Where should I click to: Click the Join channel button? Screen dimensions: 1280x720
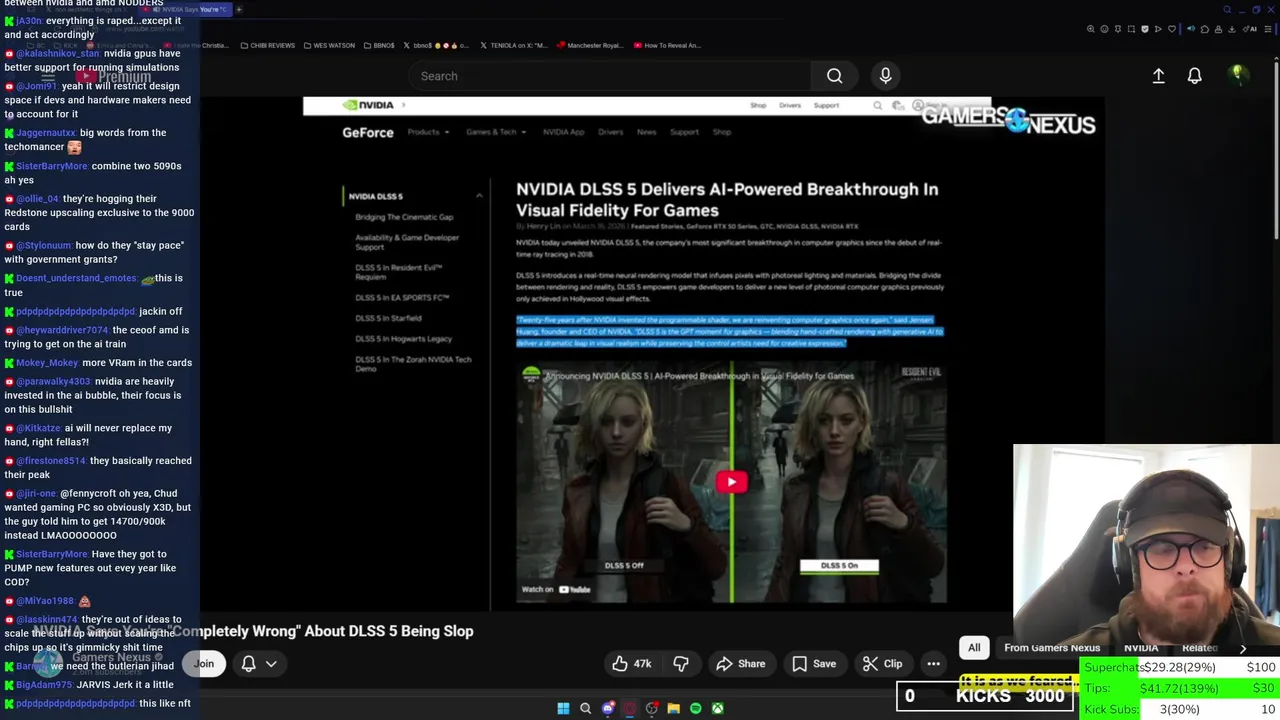(204, 664)
